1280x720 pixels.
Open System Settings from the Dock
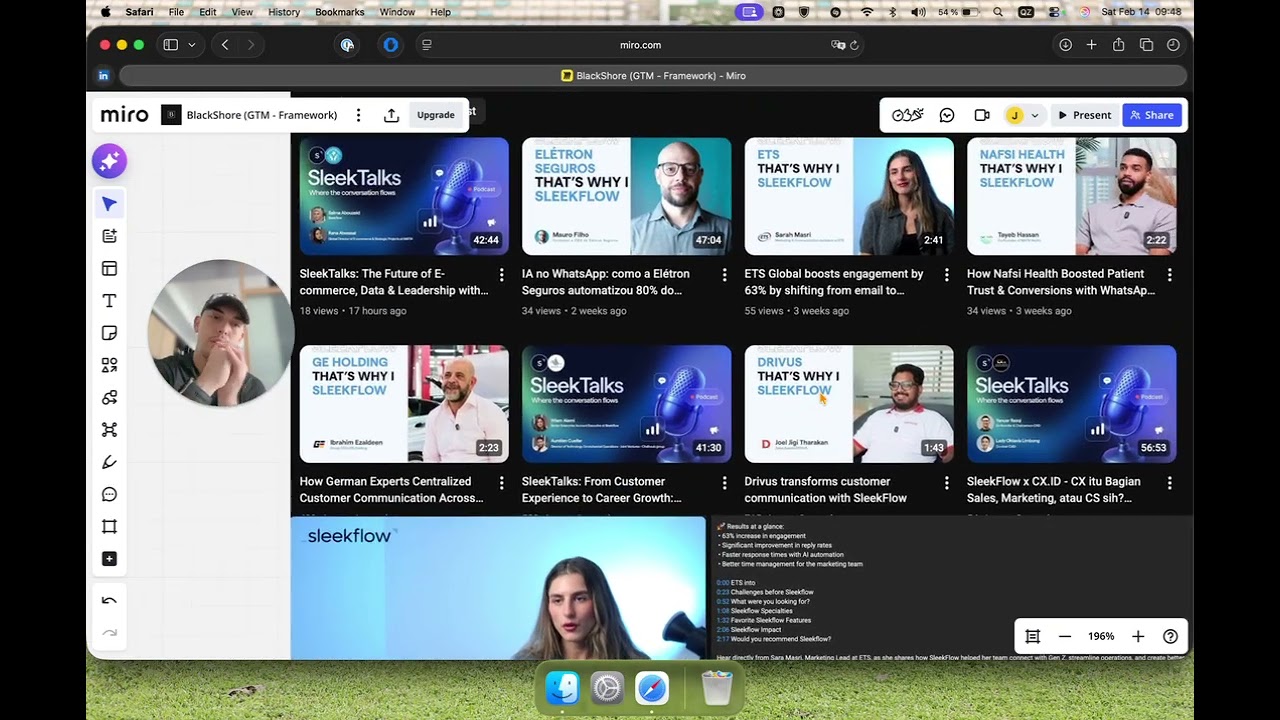pos(608,688)
